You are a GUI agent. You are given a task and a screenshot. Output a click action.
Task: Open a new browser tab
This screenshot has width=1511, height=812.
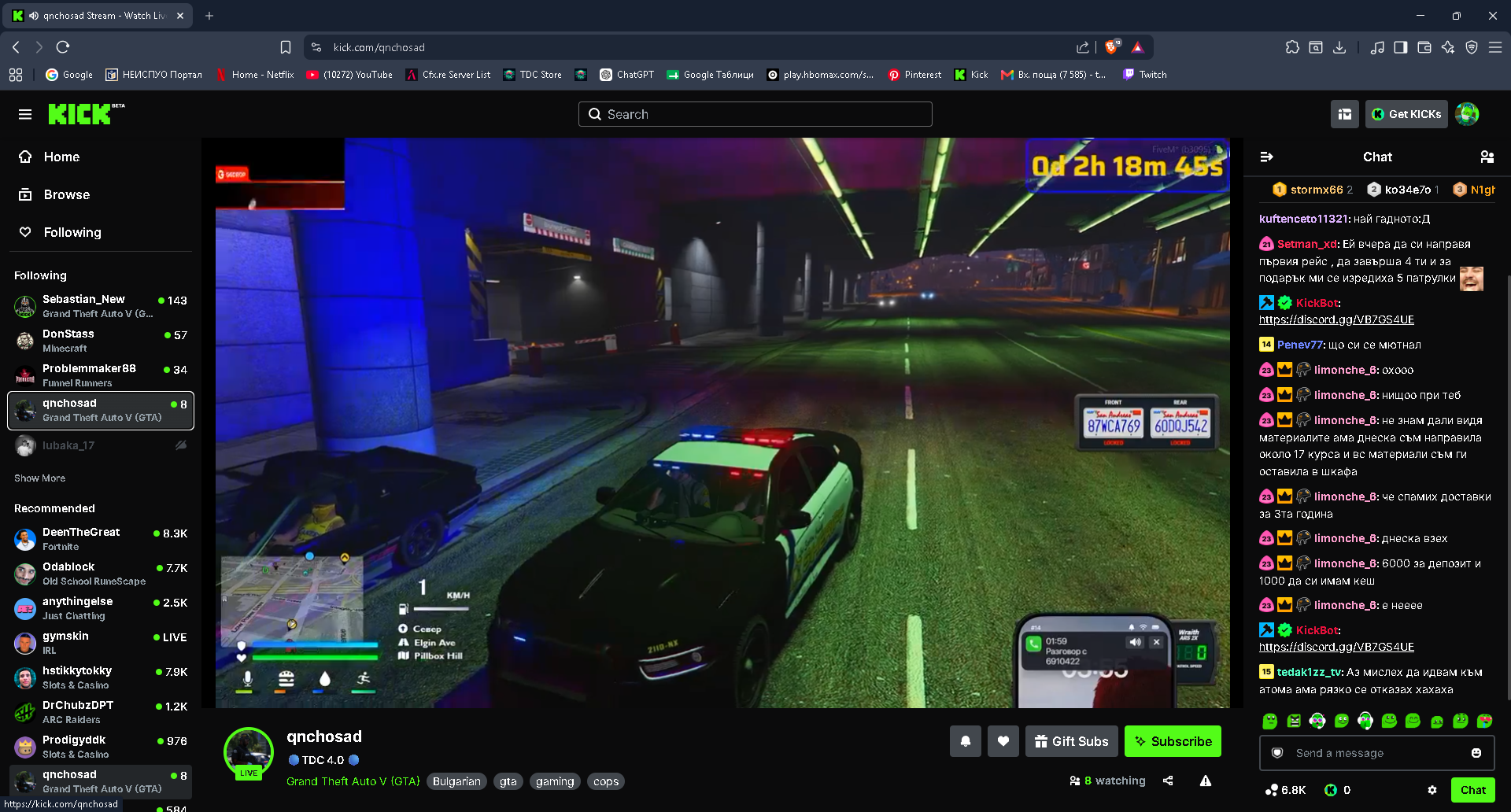point(209,16)
